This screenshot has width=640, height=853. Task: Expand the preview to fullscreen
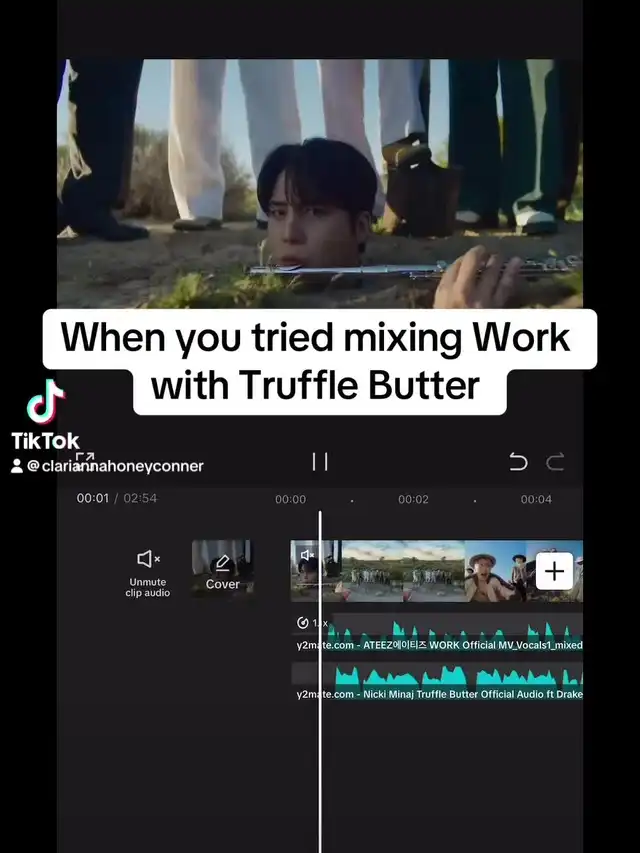click(85, 460)
